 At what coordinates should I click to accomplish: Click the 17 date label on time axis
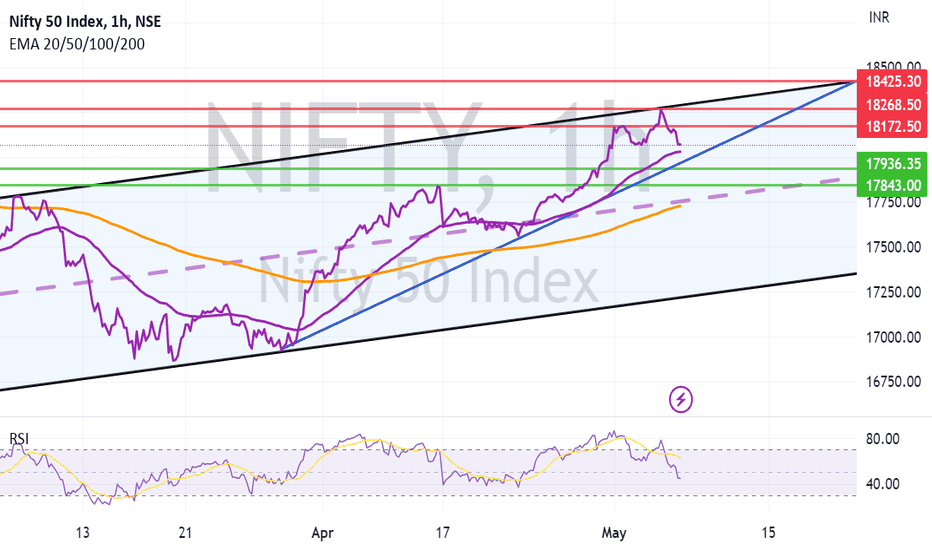pos(442,532)
